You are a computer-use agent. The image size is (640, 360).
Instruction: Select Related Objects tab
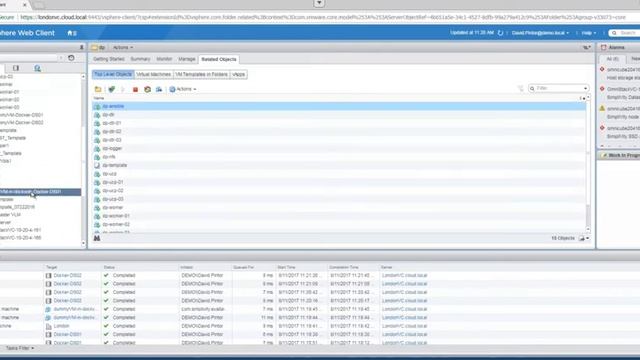click(x=219, y=59)
